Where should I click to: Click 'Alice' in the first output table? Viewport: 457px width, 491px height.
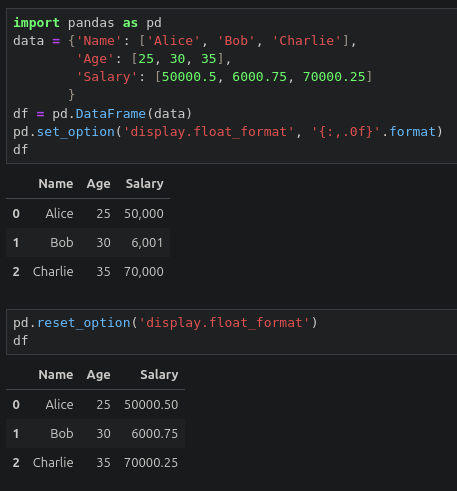click(59, 214)
